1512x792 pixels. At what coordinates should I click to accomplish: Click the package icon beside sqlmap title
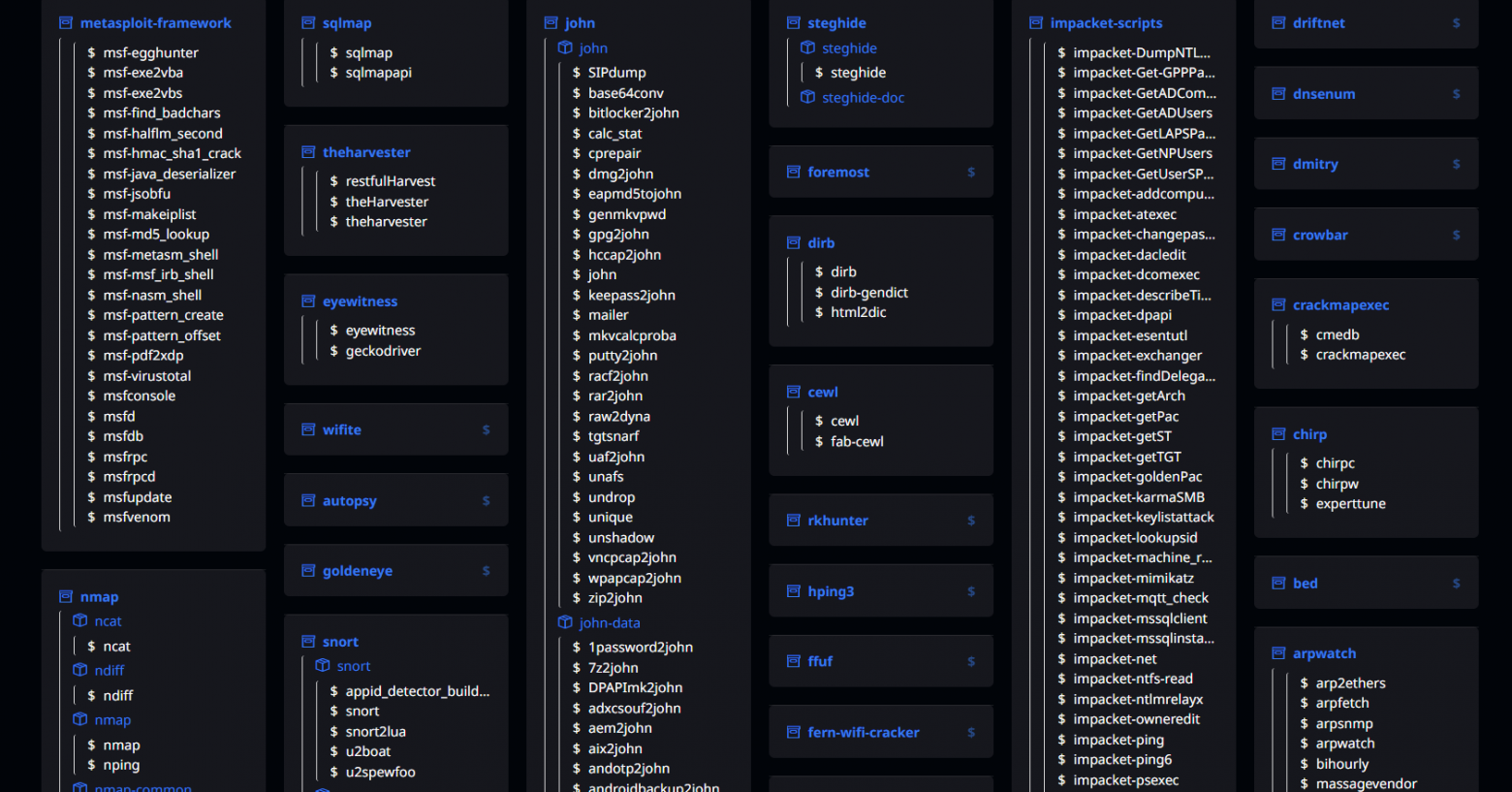308,23
